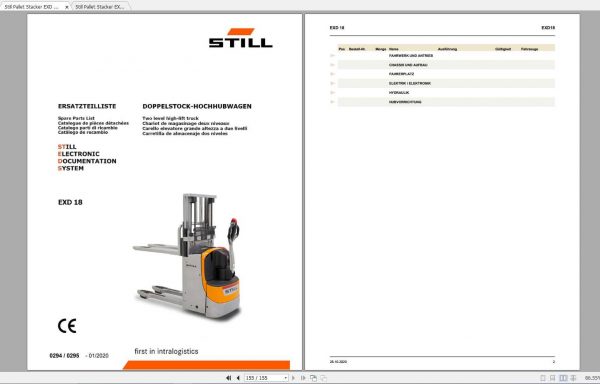Click zoom percentage value in status bar
Image resolution: width=600 pixels, height=384 pixels.
coord(592,378)
